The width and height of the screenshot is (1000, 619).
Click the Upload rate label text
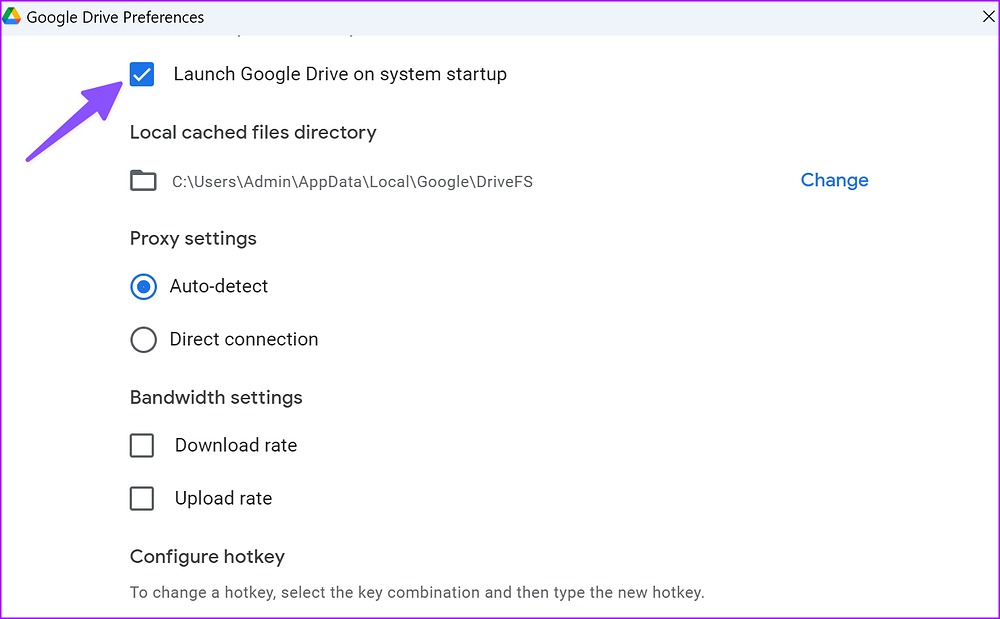[222, 498]
